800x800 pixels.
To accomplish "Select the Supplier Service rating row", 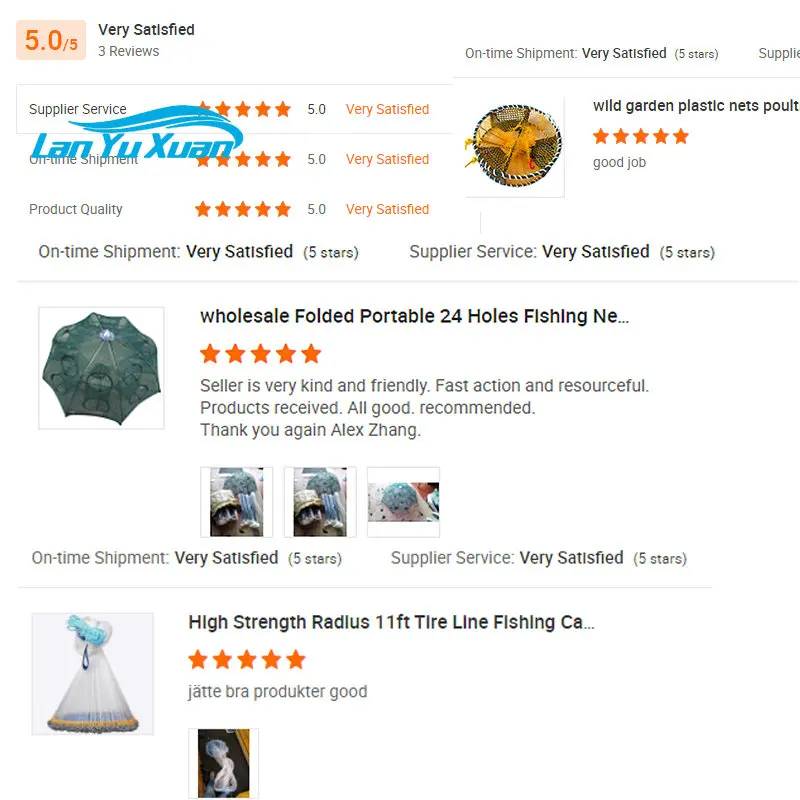I will click(x=235, y=109).
